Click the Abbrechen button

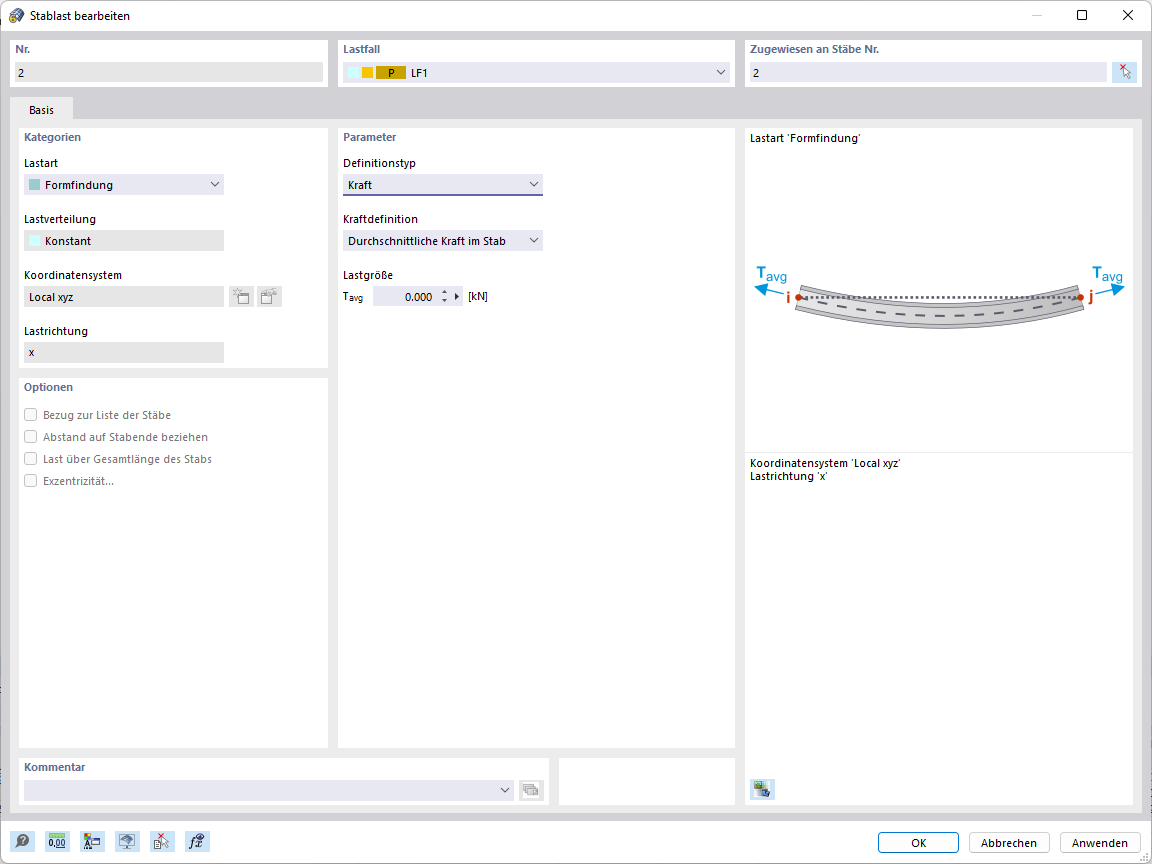click(1009, 843)
